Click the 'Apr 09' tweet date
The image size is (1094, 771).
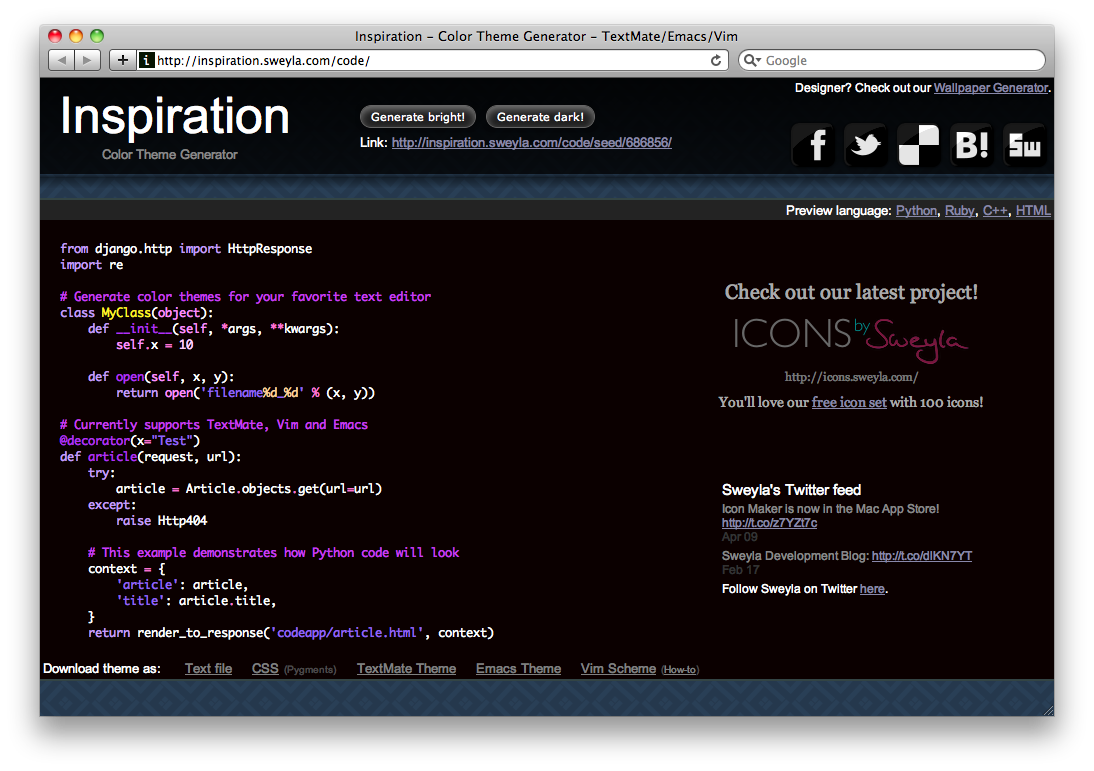(740, 537)
